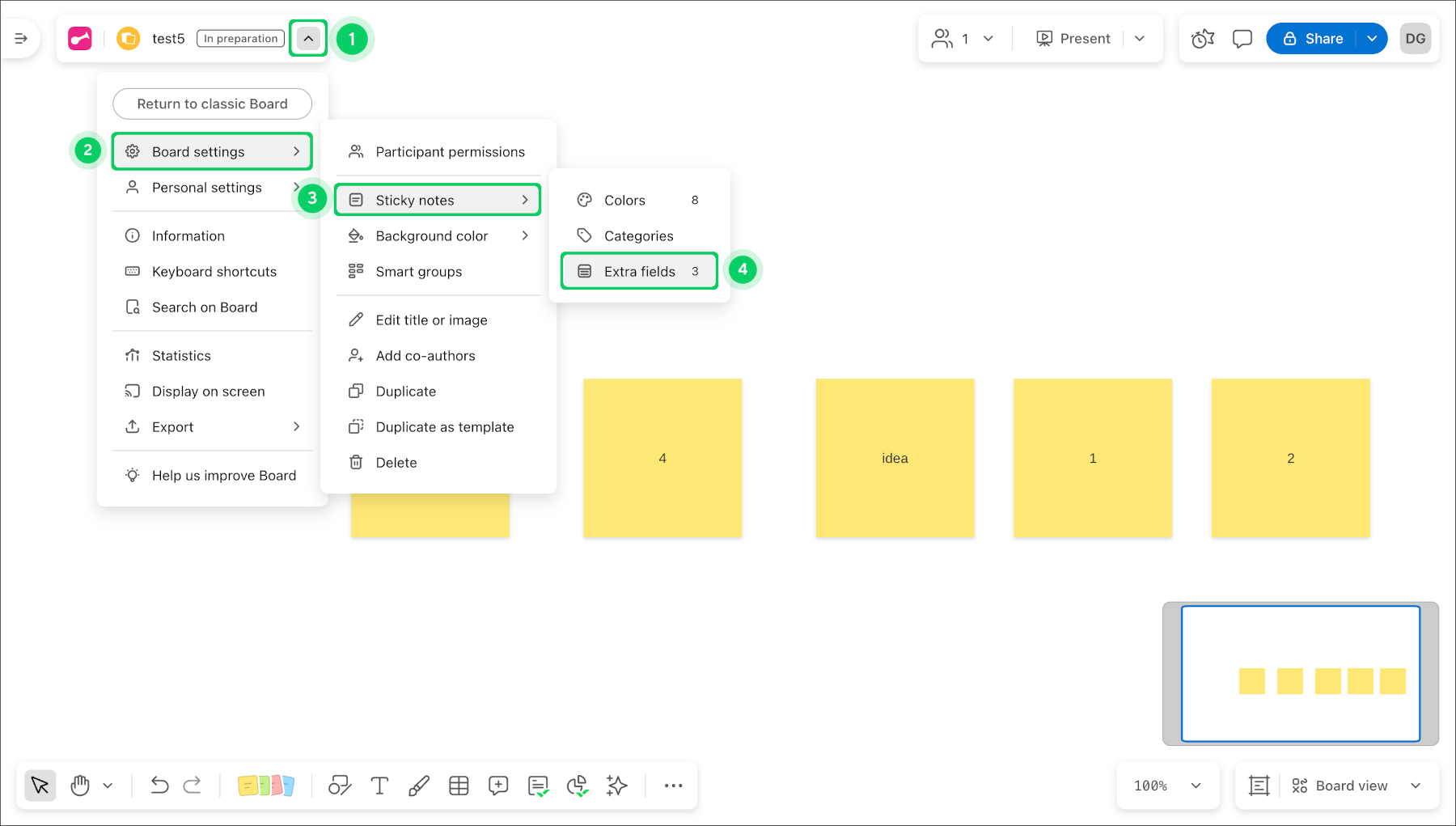
Task: Select the shapes and lines tool
Action: pos(340,786)
